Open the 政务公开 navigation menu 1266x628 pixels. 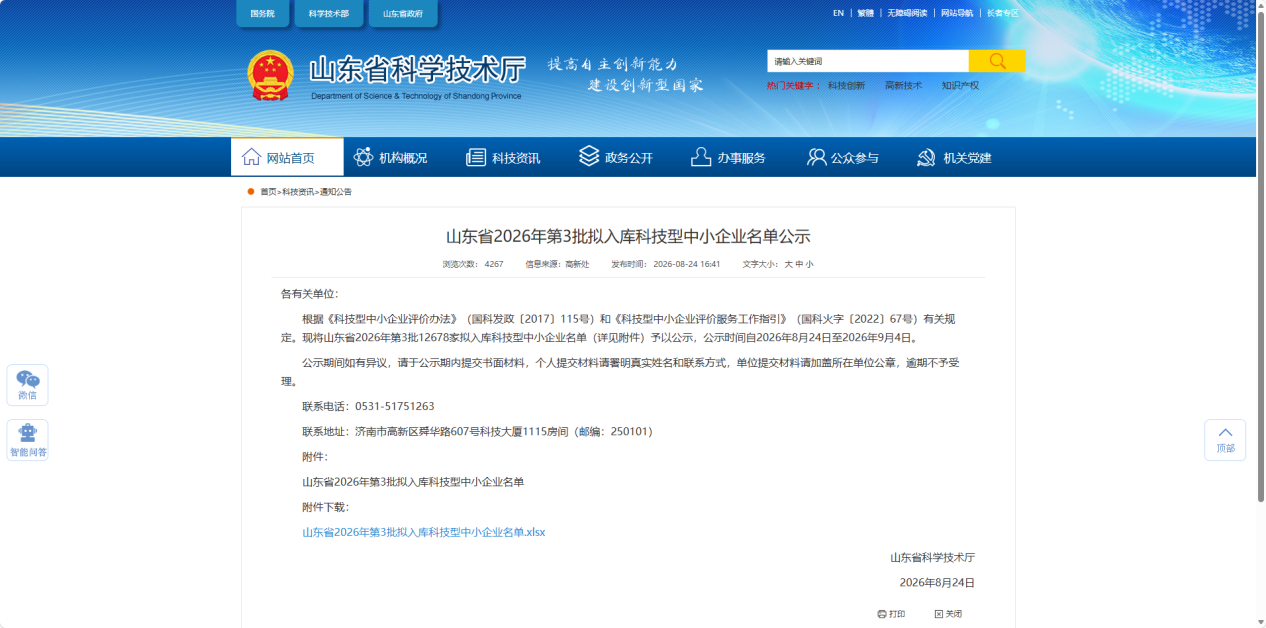pos(617,158)
